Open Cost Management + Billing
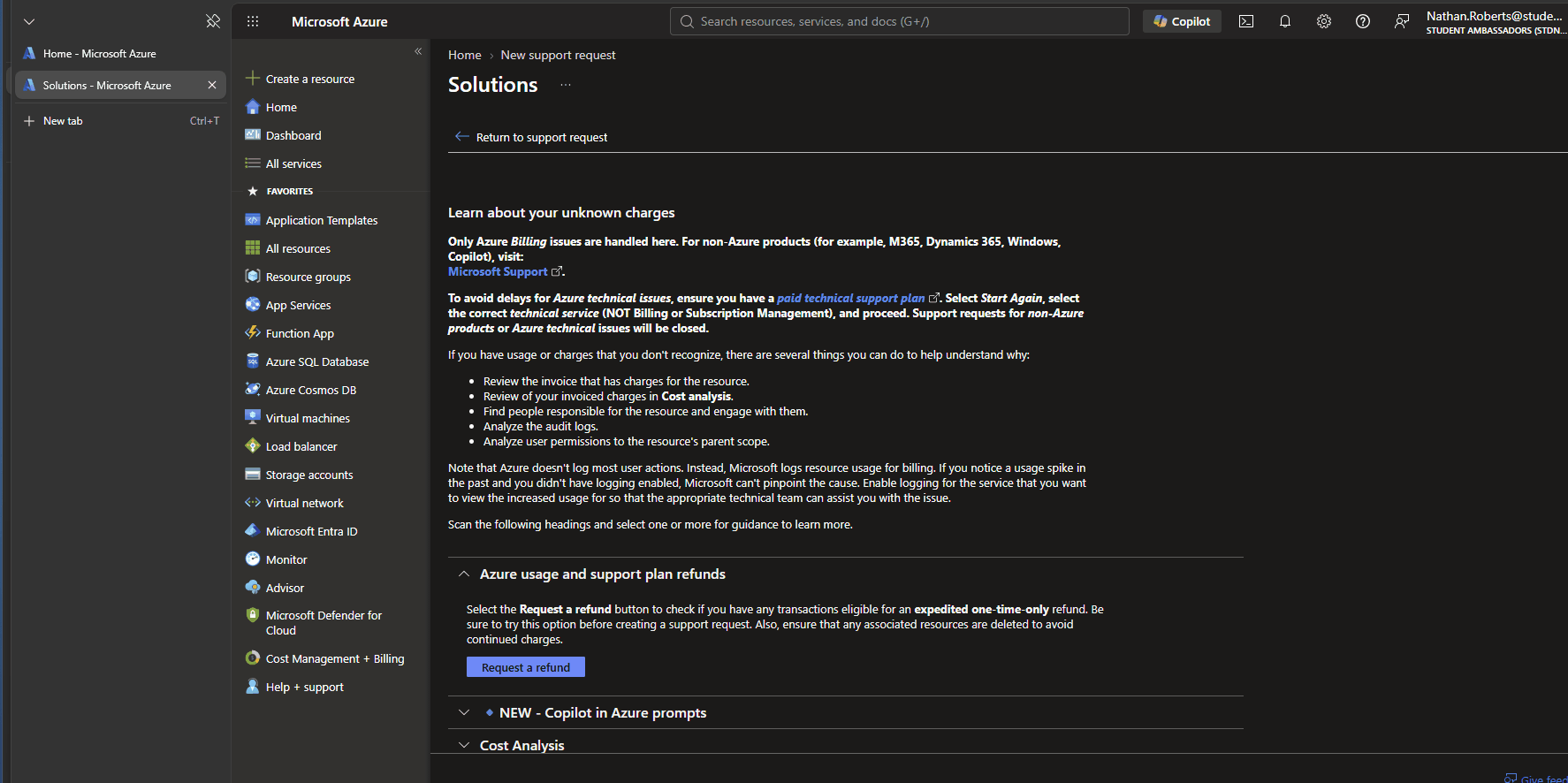The width and height of the screenshot is (1568, 783). pos(334,658)
